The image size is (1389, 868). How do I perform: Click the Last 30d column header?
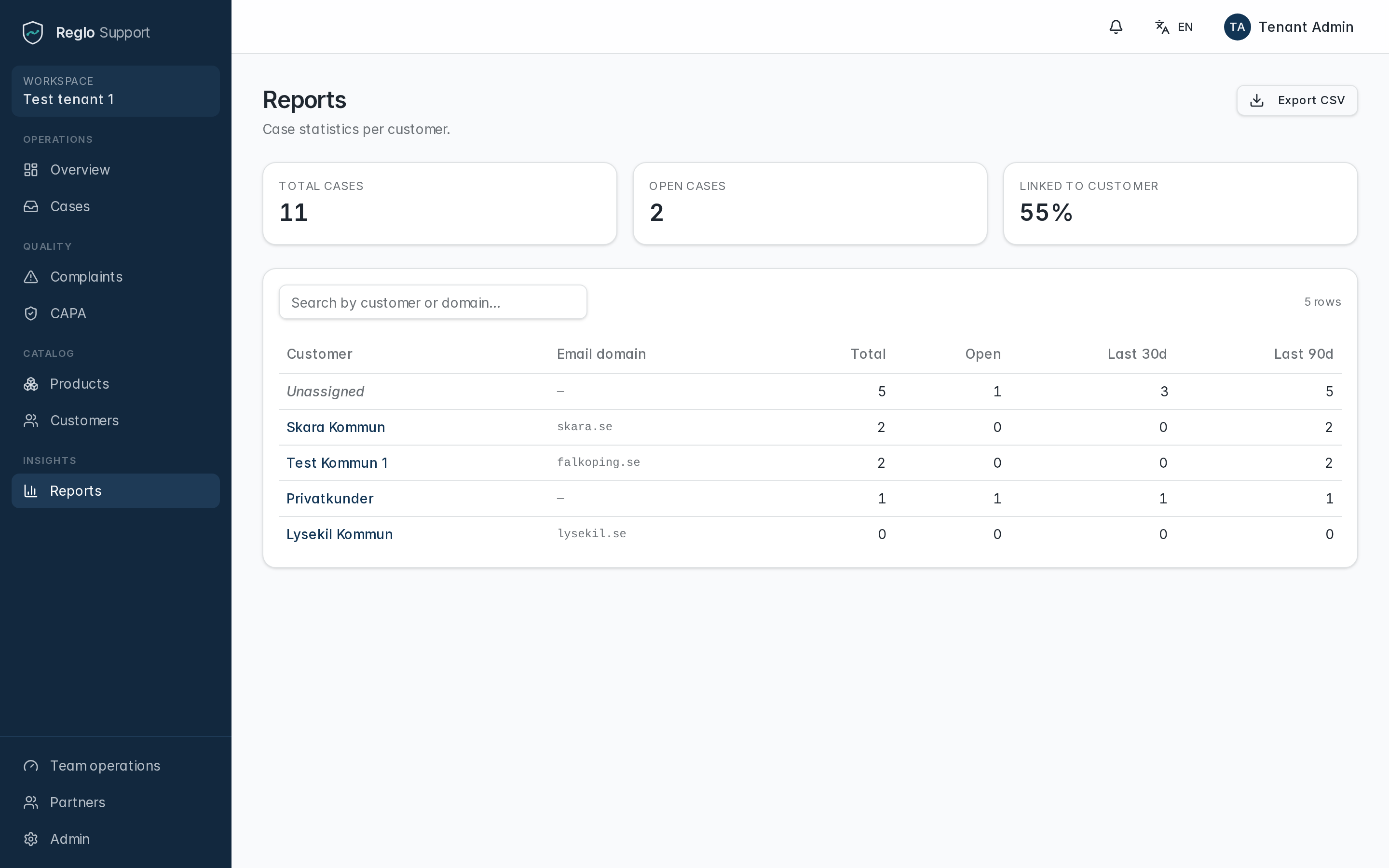[1137, 354]
